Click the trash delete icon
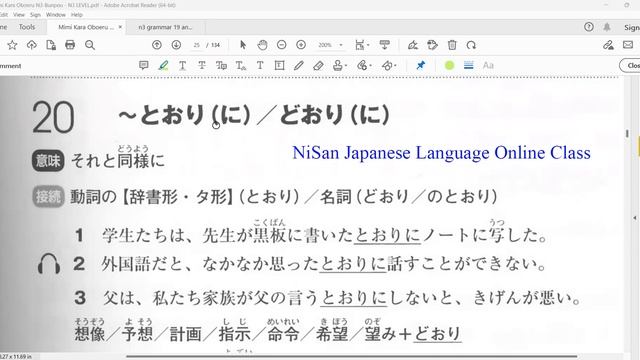 (452, 45)
